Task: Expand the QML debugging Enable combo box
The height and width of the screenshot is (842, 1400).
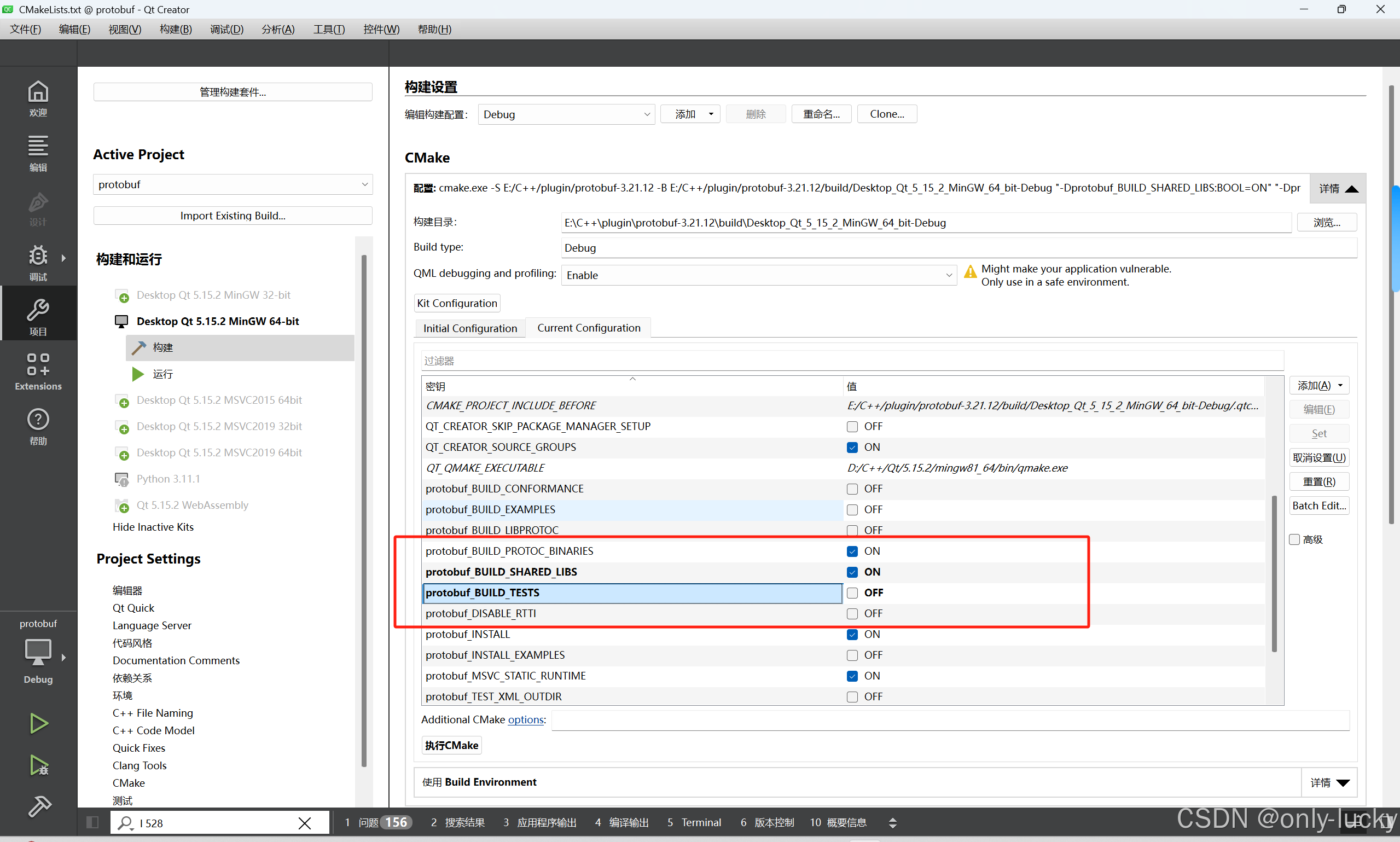Action: [x=758, y=275]
